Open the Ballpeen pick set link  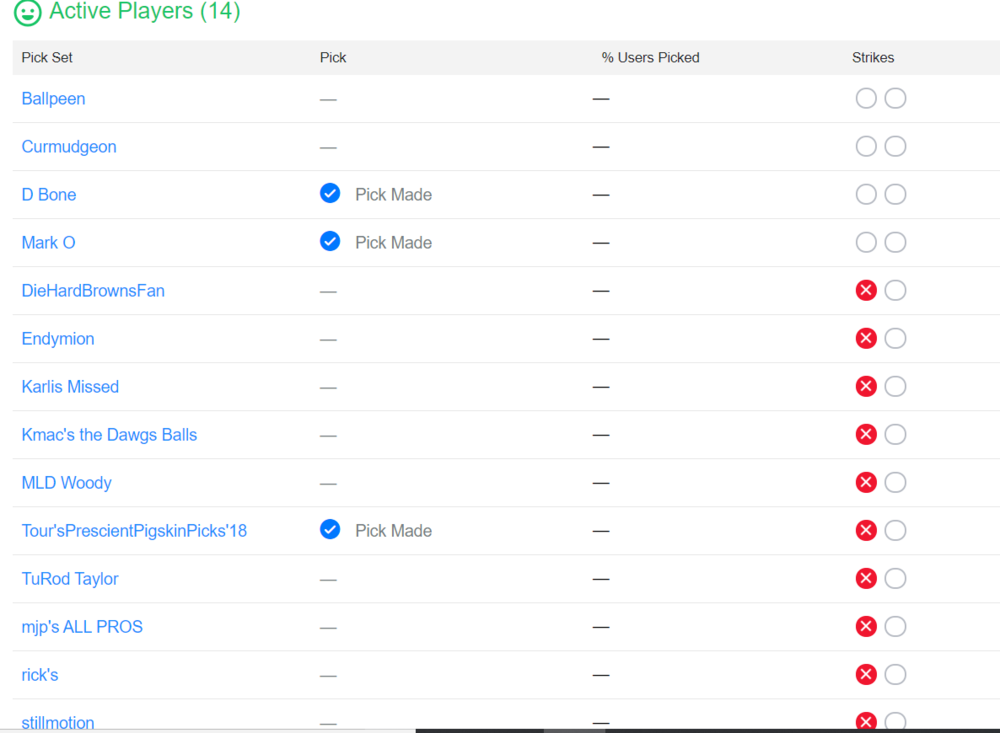tap(54, 99)
